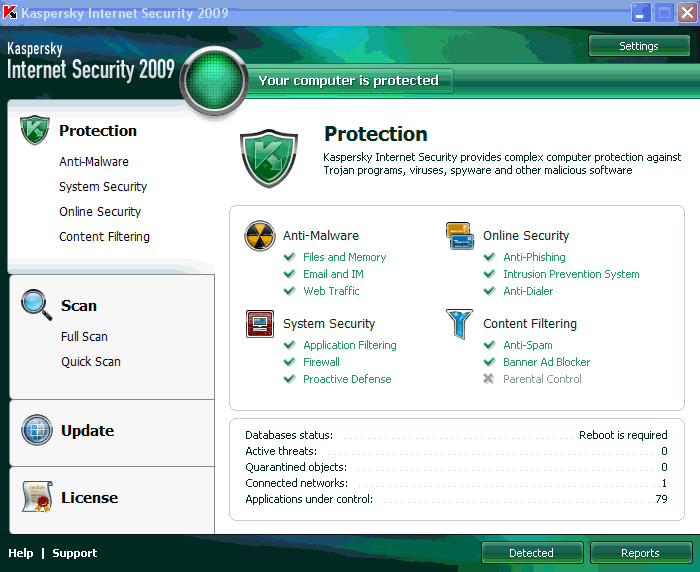Click the 'Connected networks:' row
Screen dimensions: 700x572
coord(456,483)
